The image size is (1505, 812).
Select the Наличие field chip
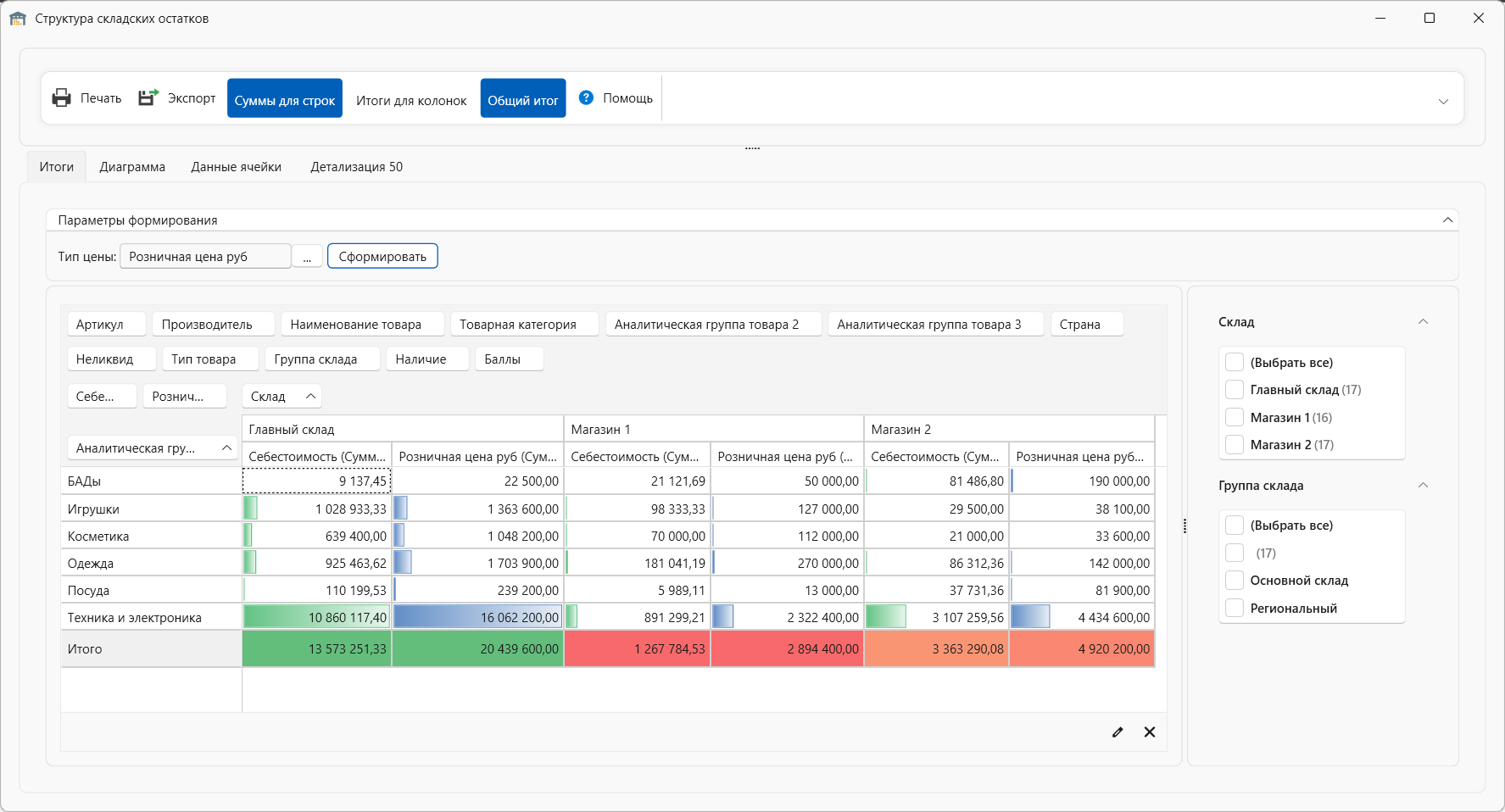click(428, 359)
